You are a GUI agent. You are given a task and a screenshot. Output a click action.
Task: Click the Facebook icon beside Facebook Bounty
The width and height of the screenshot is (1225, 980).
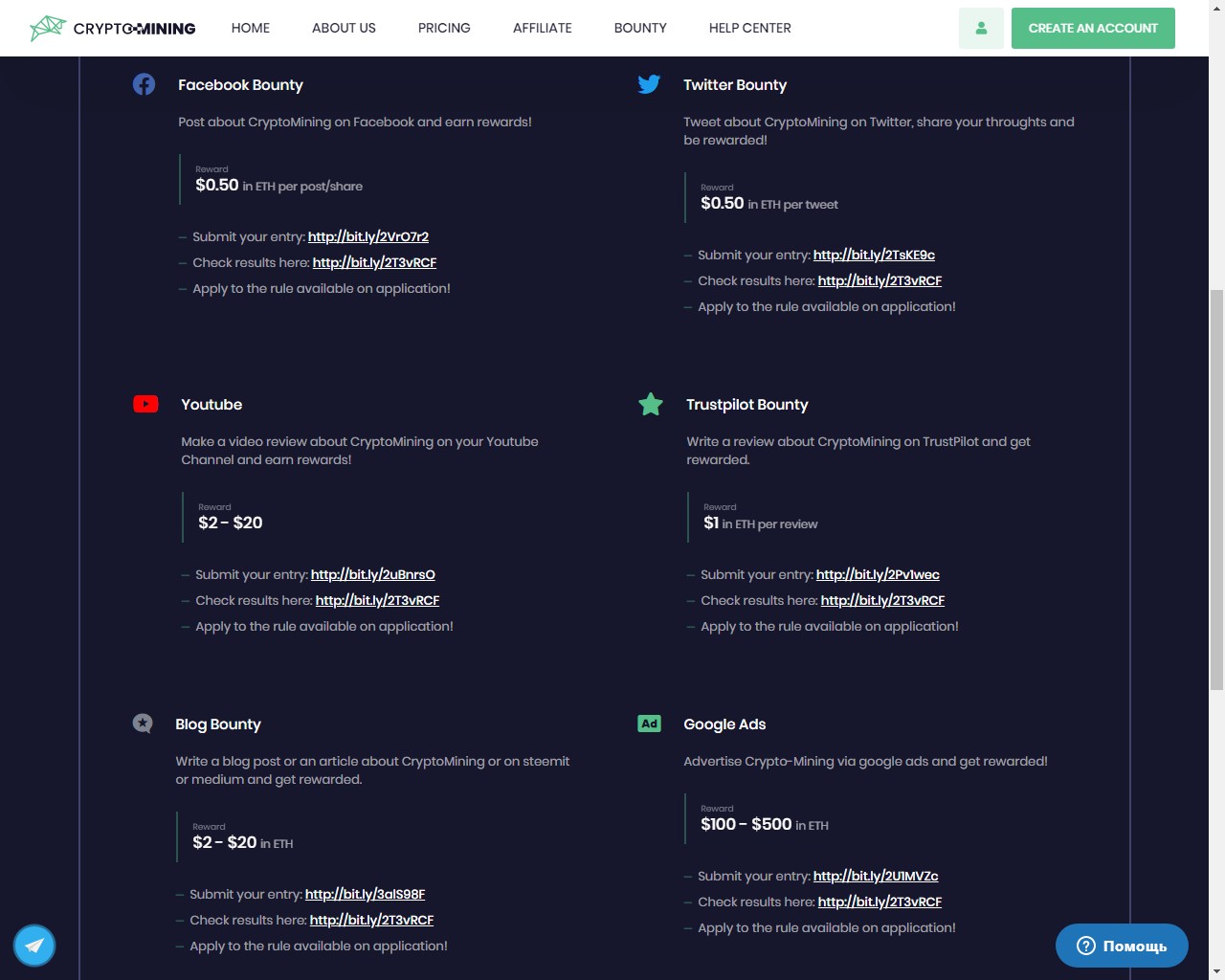tap(144, 84)
